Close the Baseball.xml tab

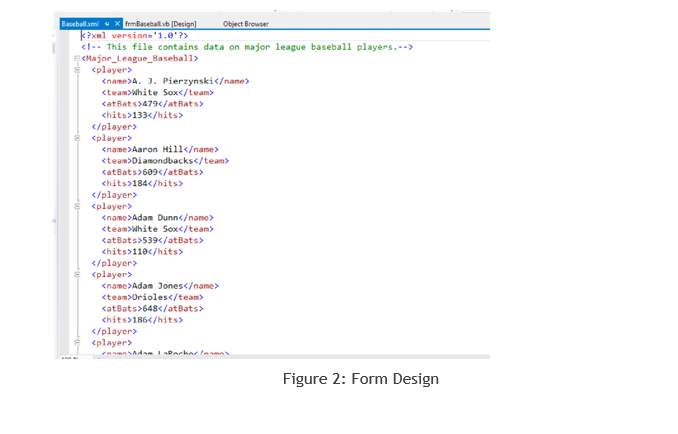[x=117, y=24]
